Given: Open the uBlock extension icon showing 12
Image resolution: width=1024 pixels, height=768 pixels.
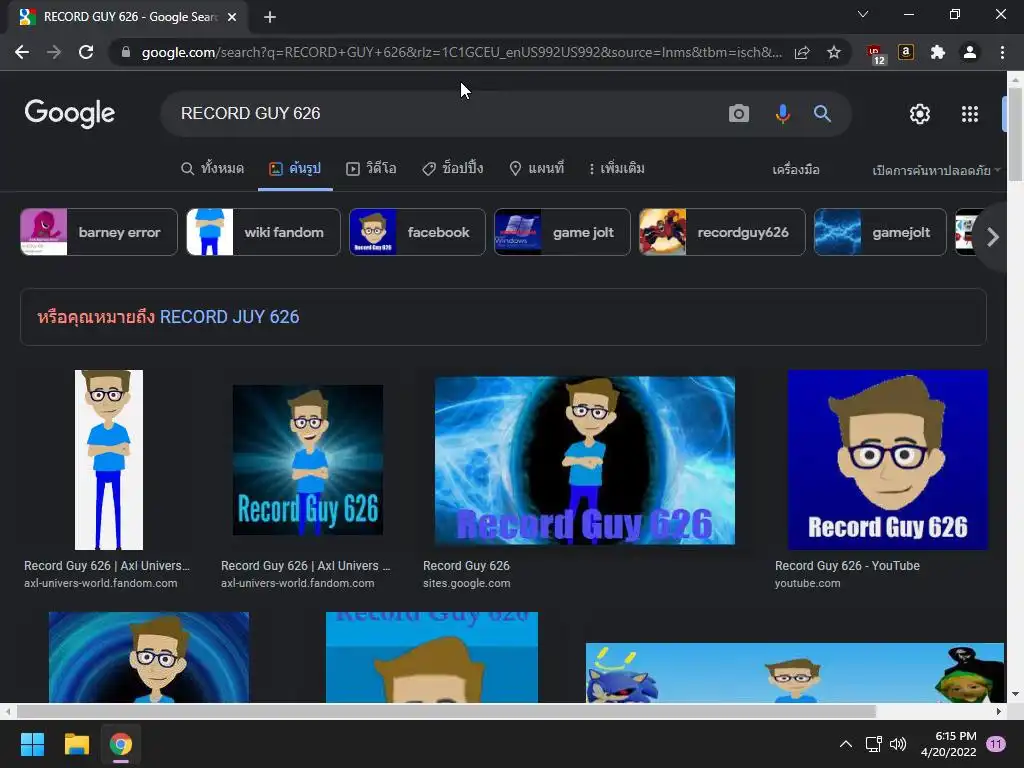Looking at the screenshot, I should pyautogui.click(x=876, y=54).
